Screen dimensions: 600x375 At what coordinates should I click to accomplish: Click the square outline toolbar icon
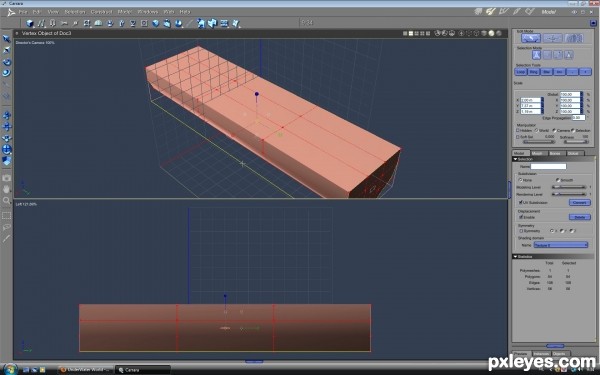pos(144,24)
